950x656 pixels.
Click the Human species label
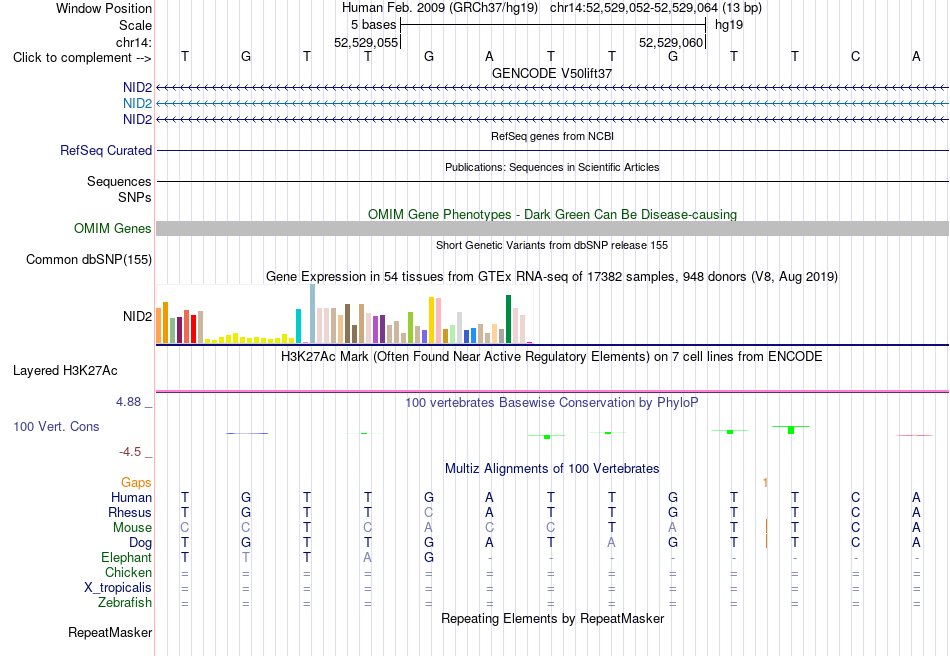click(x=131, y=497)
